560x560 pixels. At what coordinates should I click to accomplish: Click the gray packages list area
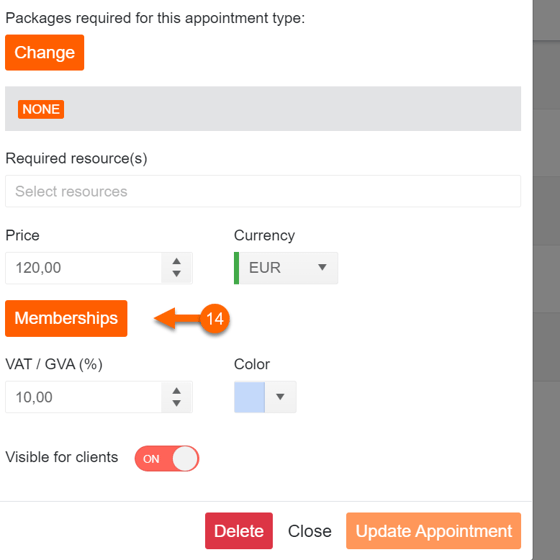pyautogui.click(x=263, y=109)
